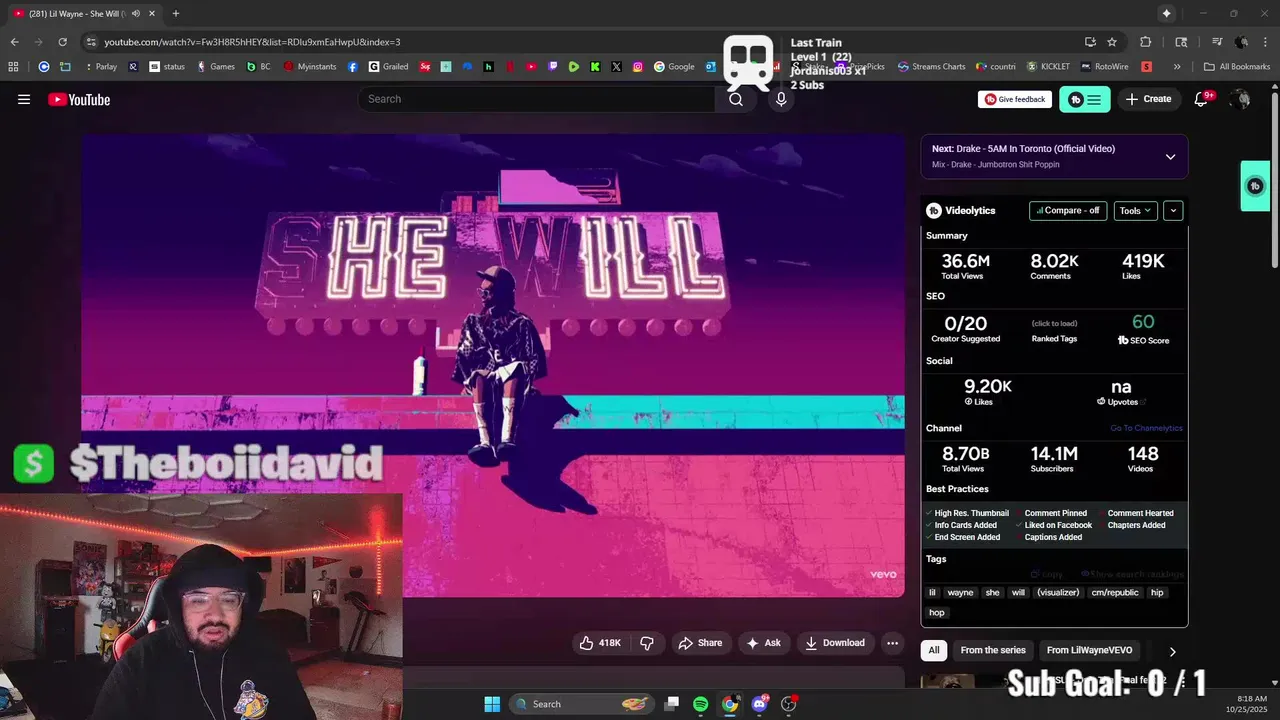Open the Streams Charts bookmark
Viewport: 1280px width, 720px height.
931,67
